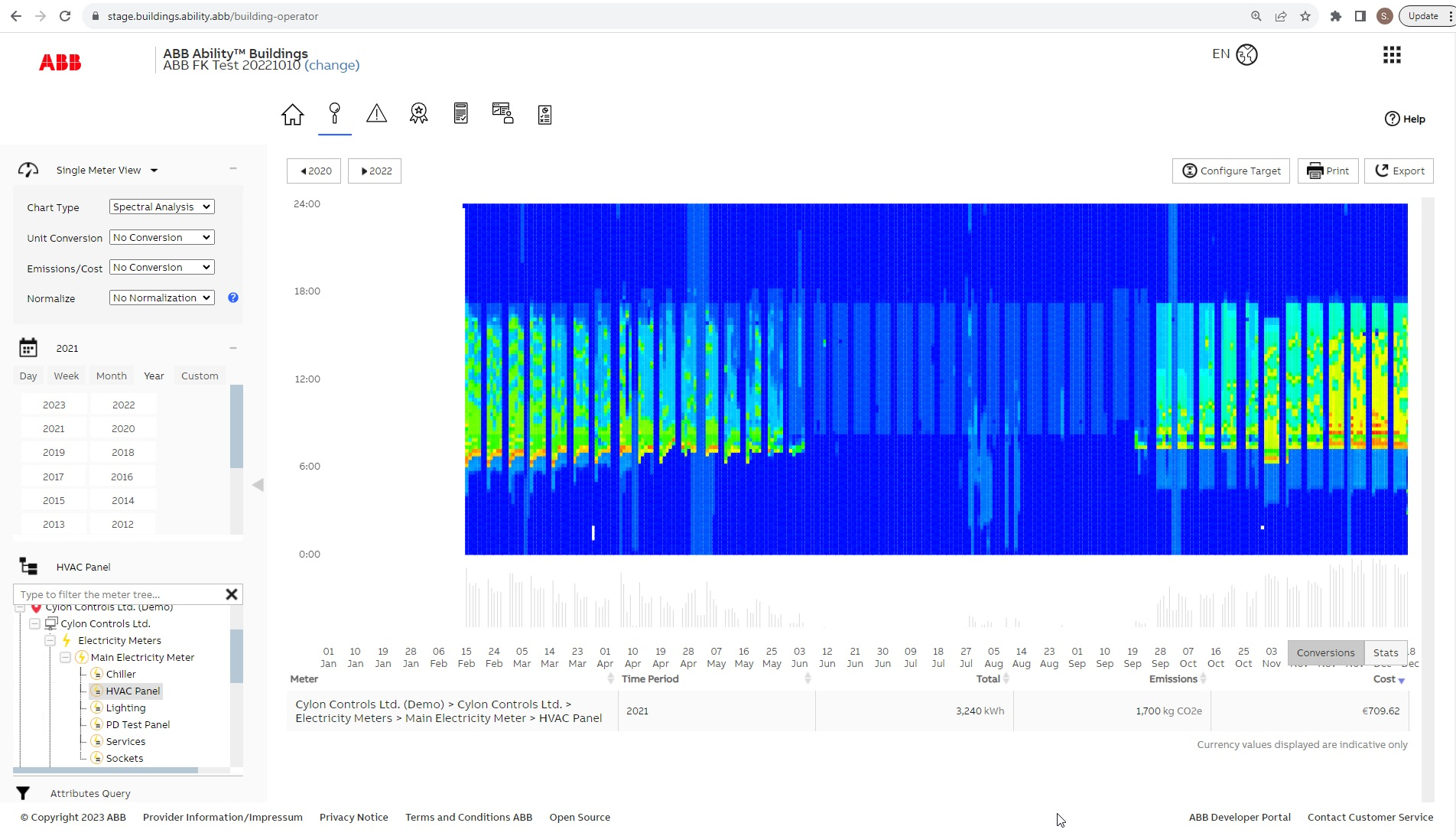
Task: Select the Custom date range tab
Action: pyautogui.click(x=199, y=376)
